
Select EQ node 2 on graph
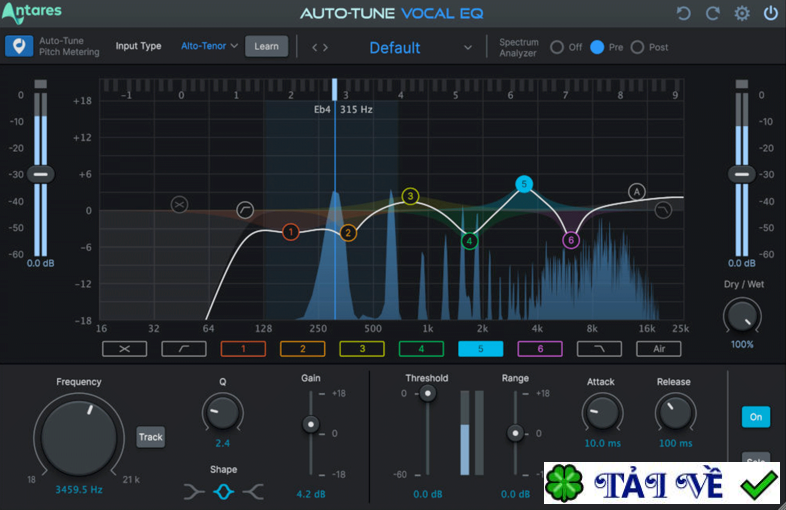pos(348,233)
